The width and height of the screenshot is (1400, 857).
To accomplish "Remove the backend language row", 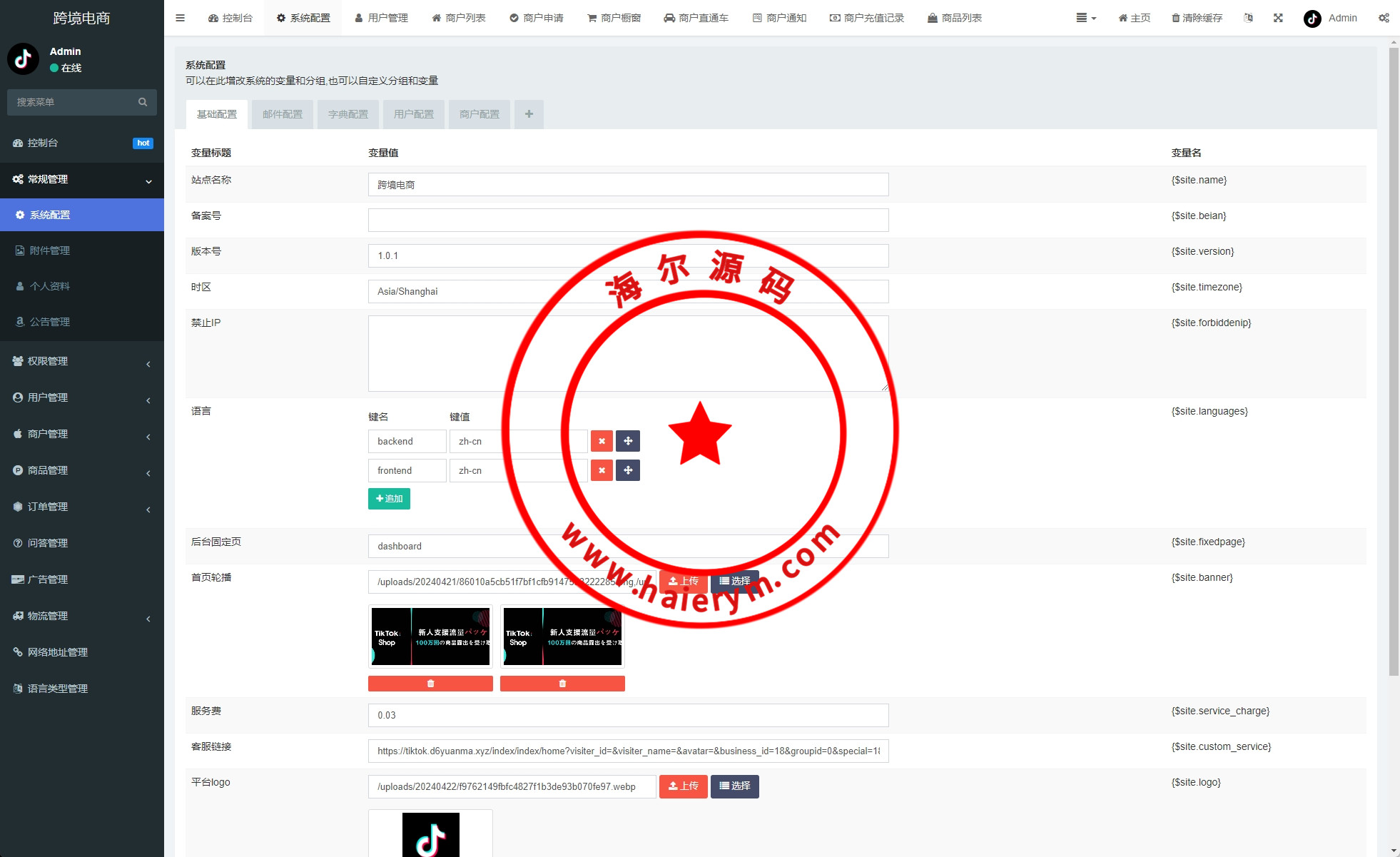I will 602,441.
